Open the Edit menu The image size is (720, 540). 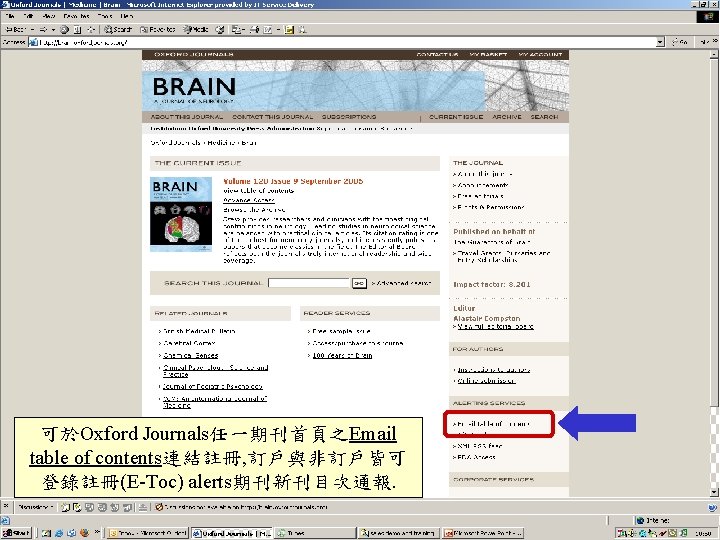pyautogui.click(x=28, y=16)
